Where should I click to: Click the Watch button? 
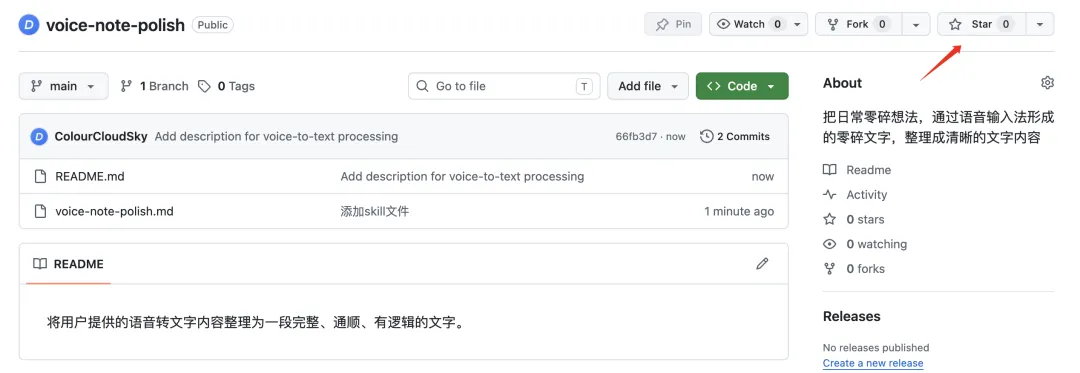[x=749, y=24]
